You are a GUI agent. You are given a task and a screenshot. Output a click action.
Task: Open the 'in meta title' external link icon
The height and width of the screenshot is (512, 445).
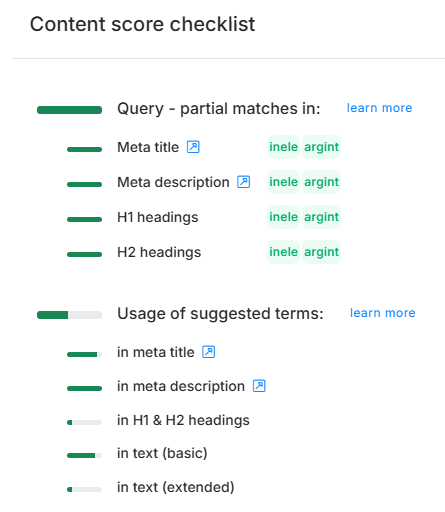pos(209,352)
